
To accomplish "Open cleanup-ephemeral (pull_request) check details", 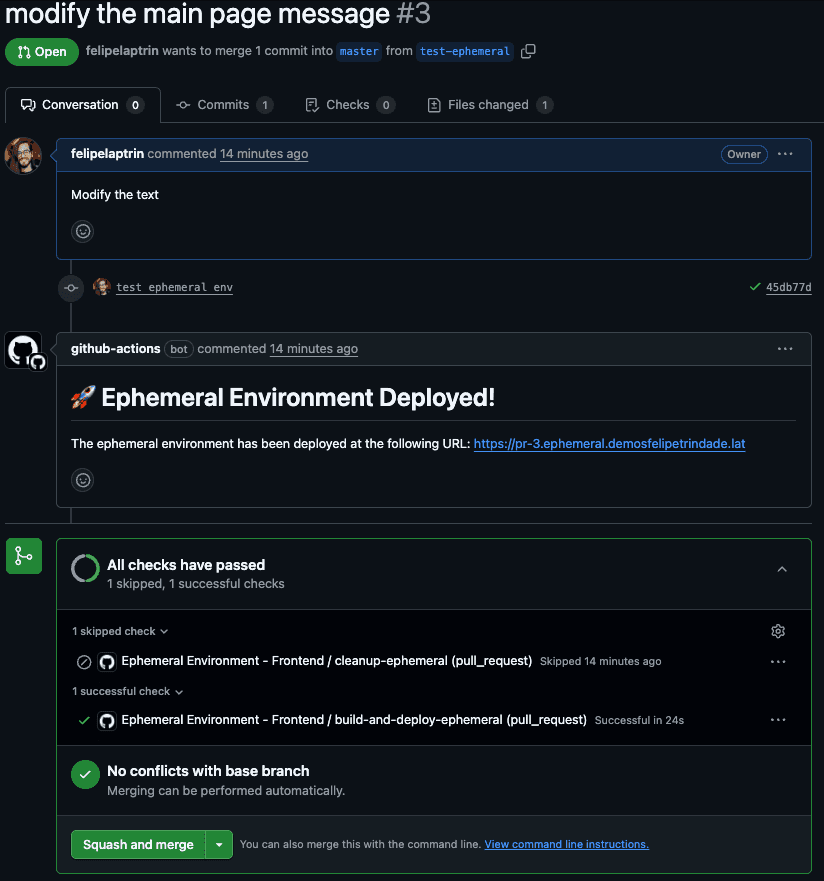I will click(x=326, y=661).
